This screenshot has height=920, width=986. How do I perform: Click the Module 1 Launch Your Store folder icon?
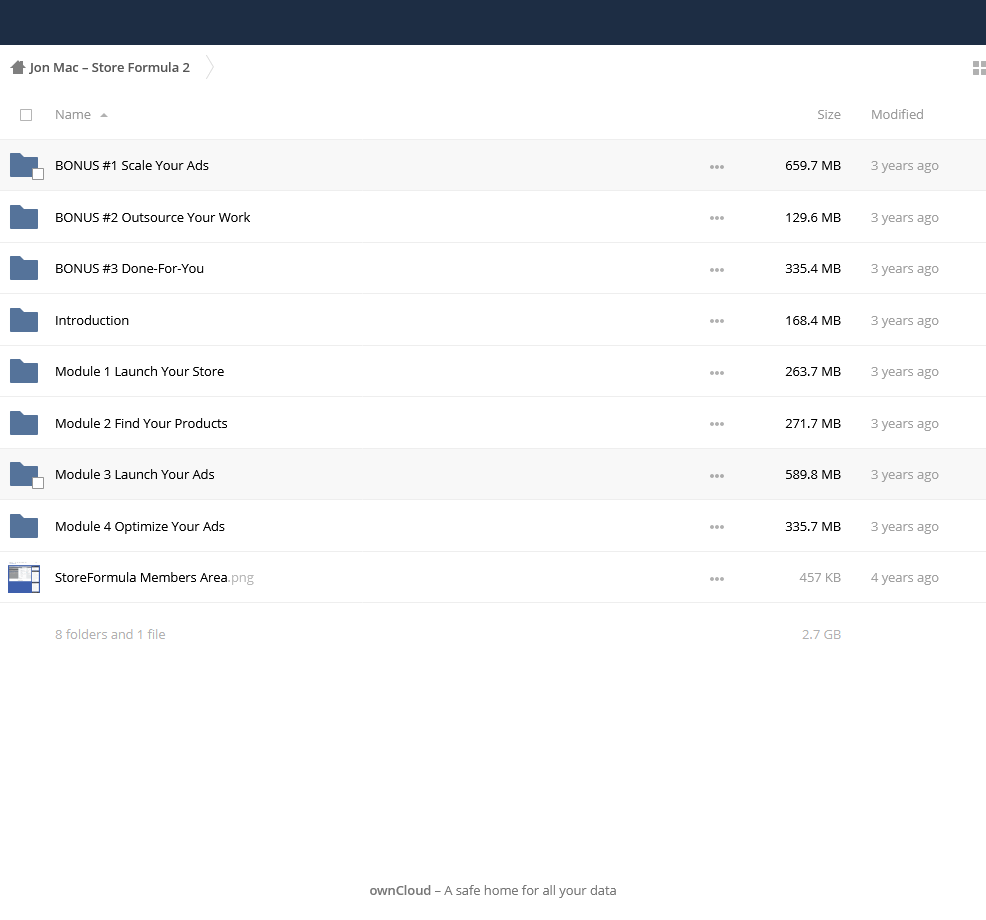pos(24,372)
